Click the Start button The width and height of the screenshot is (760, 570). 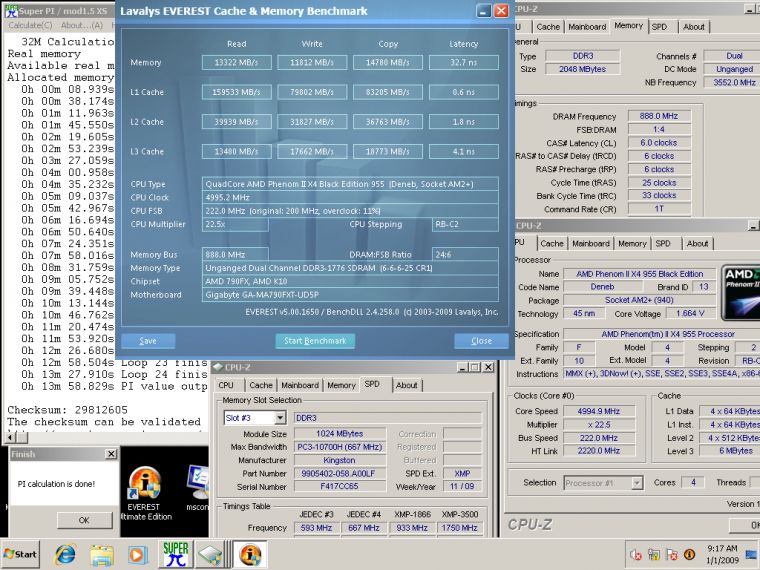coord(20,554)
